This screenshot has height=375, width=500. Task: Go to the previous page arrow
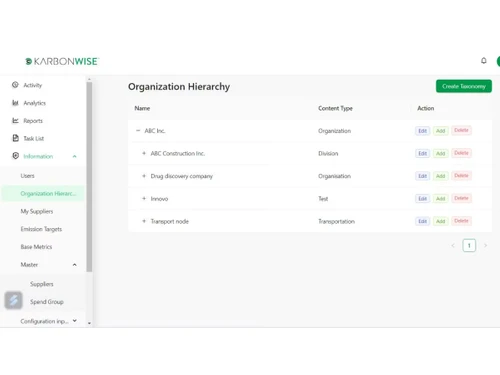click(x=453, y=246)
